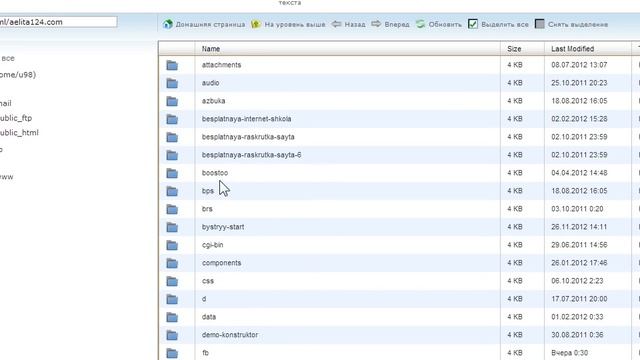Select the data folder name
This screenshot has height=360, width=640.
[209, 317]
